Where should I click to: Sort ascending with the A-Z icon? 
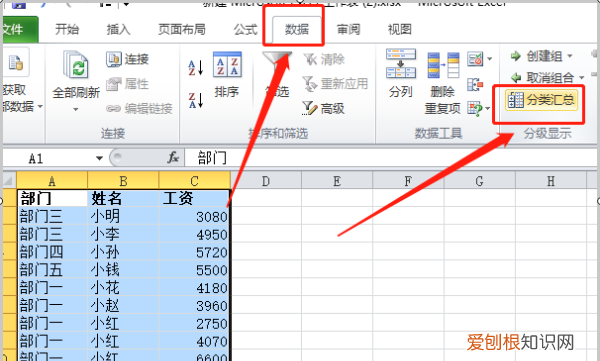pos(196,67)
